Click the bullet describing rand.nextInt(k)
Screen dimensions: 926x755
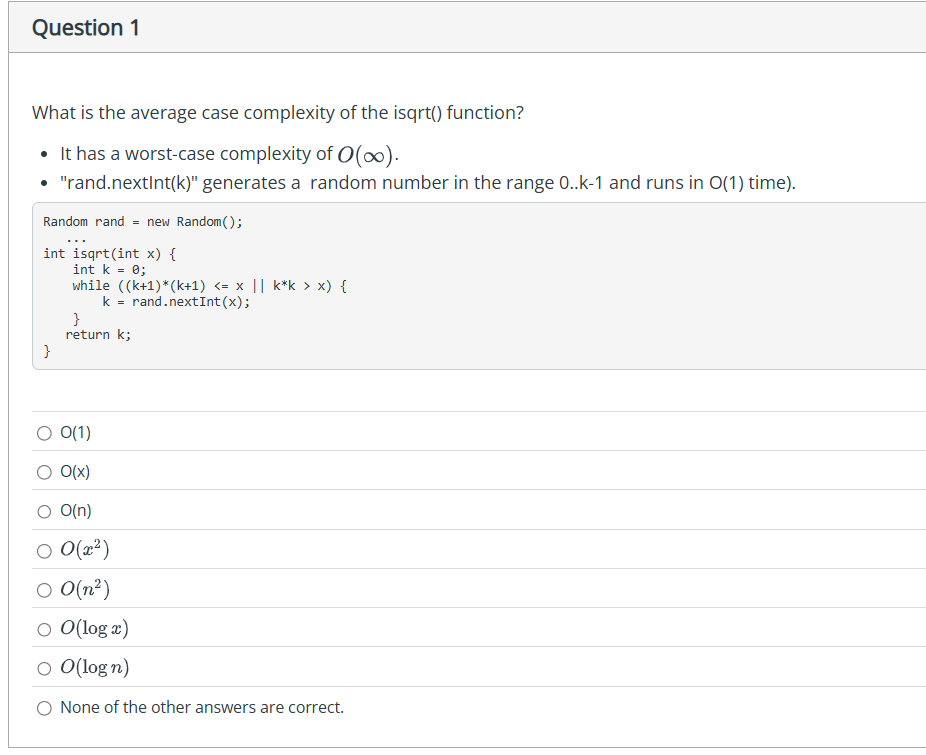[x=330, y=182]
